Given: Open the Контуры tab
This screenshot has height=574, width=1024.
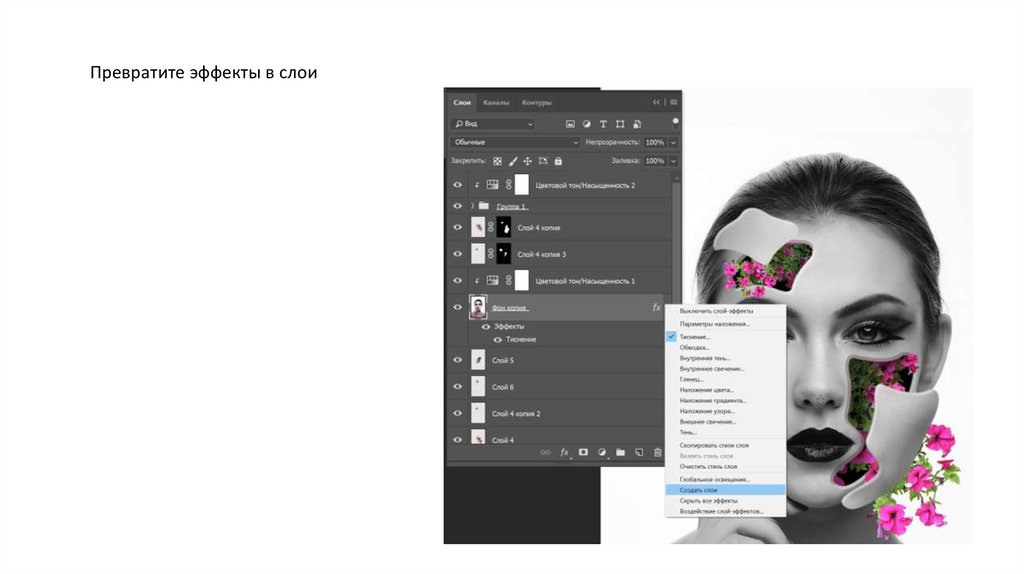Looking at the screenshot, I should point(536,102).
